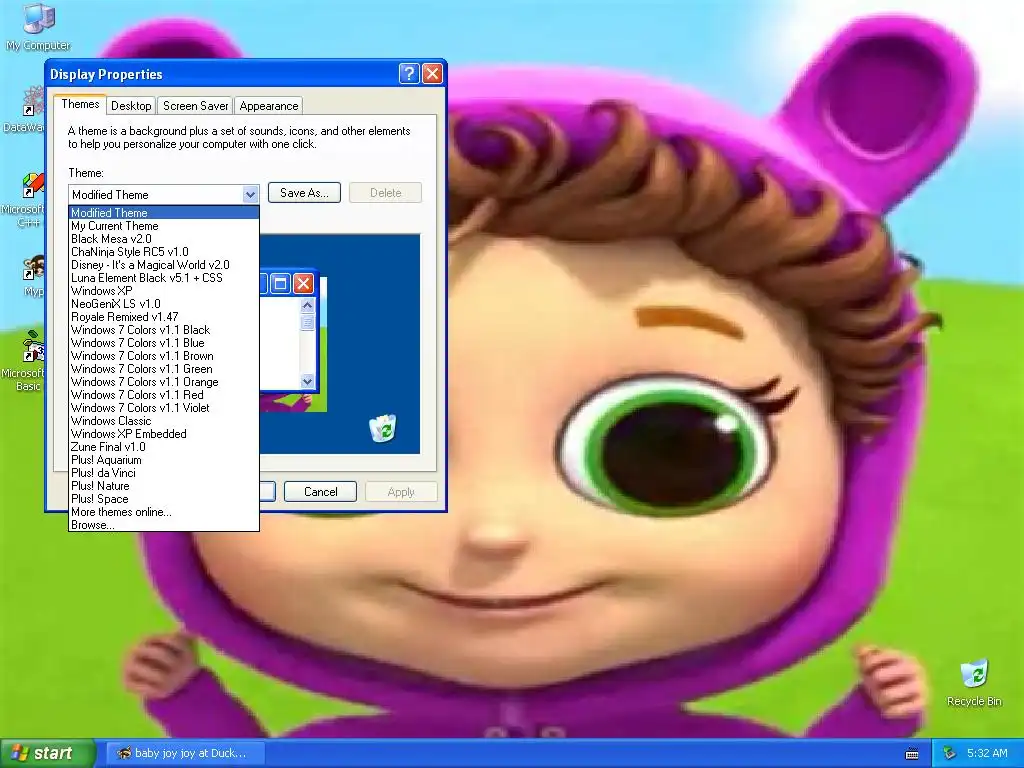
Task: Select the Royale Remixed v1.47 theme
Action: click(164, 317)
